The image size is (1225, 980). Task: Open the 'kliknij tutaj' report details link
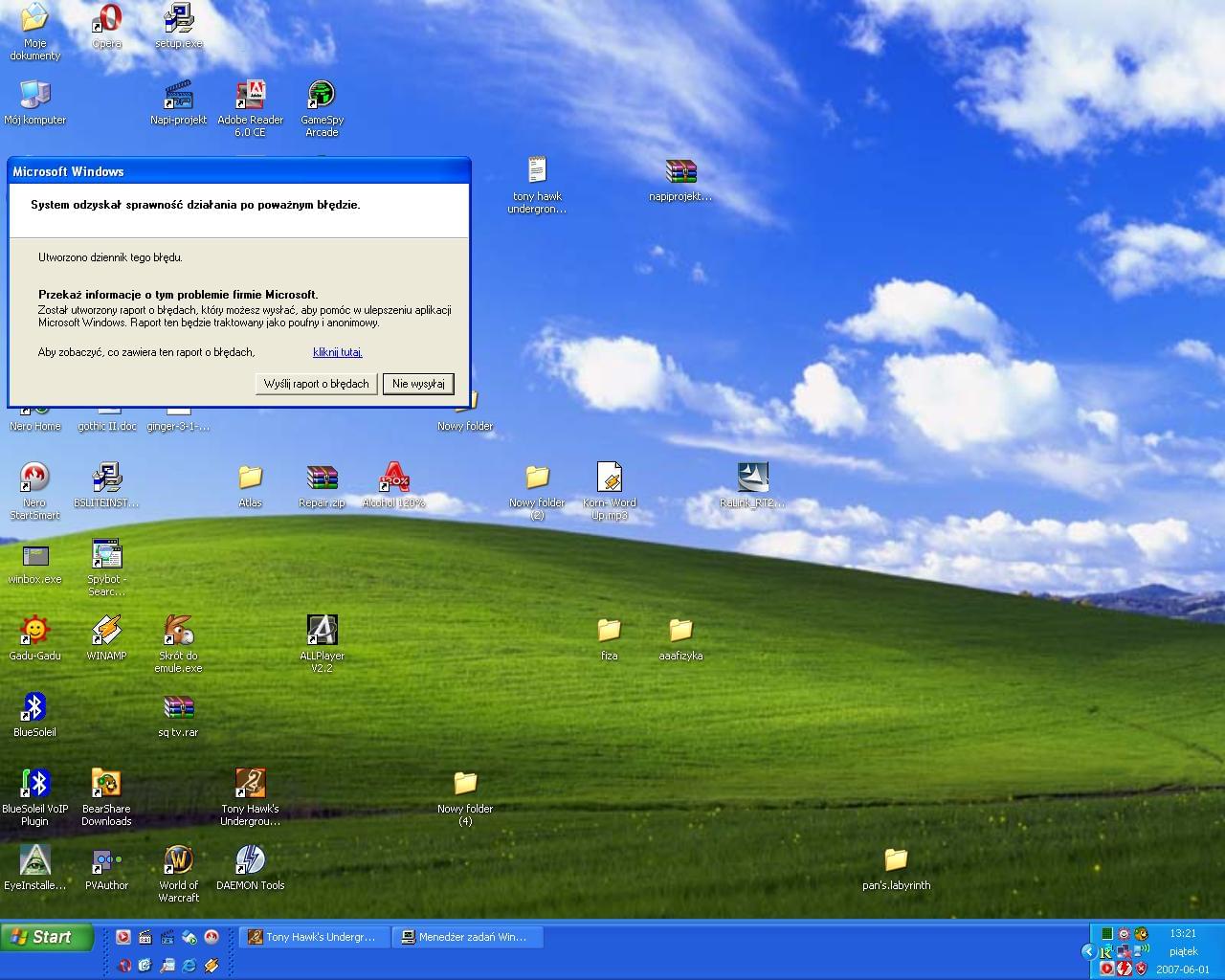338,352
